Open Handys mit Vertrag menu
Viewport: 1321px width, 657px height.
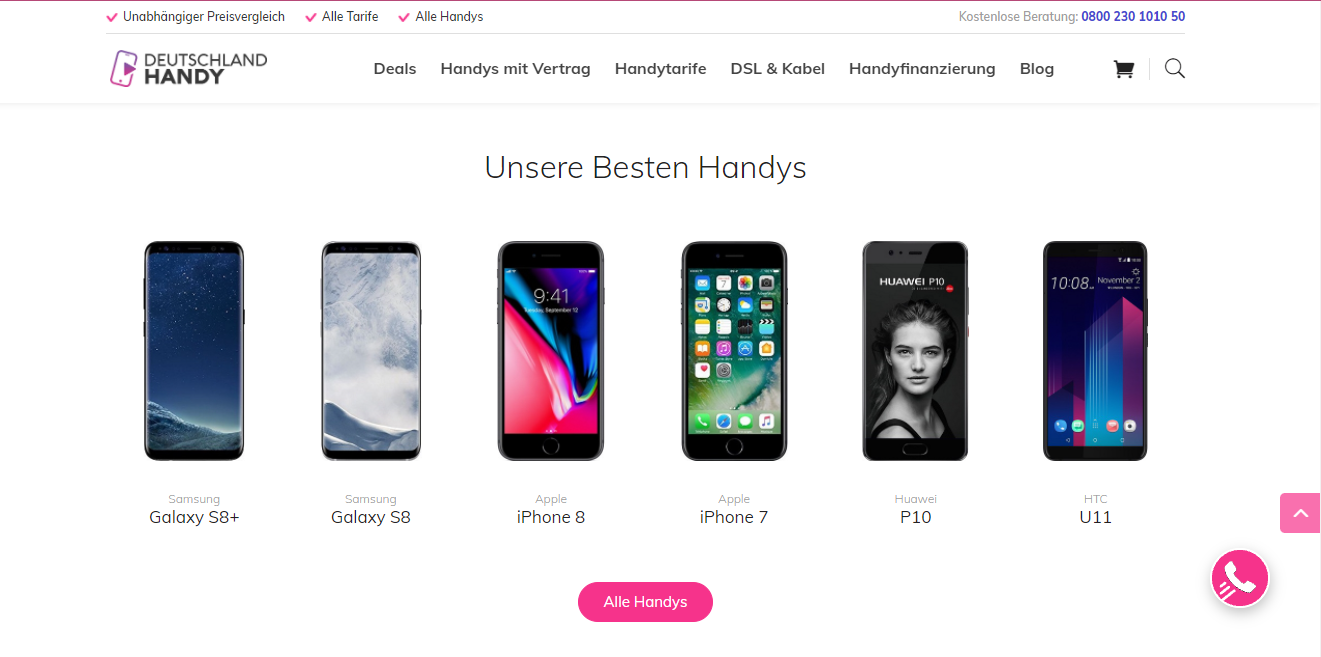(515, 69)
